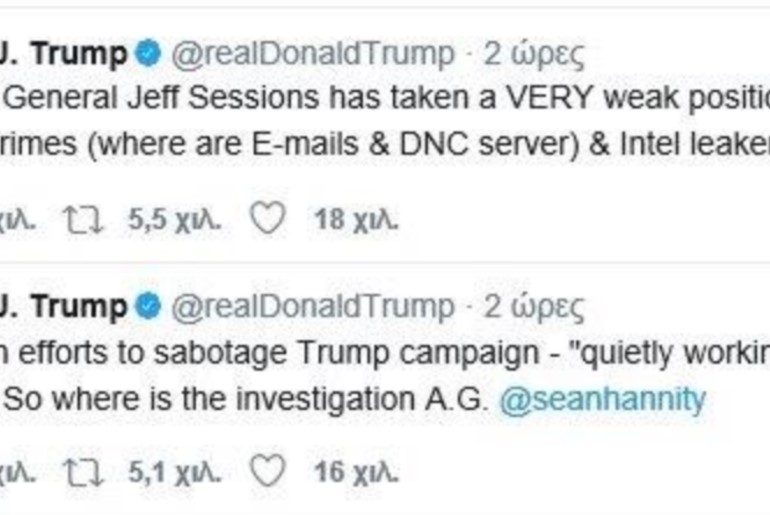Click the 16 χιλ. likes count
Viewport: 770px width, 515px height.
pyautogui.click(x=356, y=472)
